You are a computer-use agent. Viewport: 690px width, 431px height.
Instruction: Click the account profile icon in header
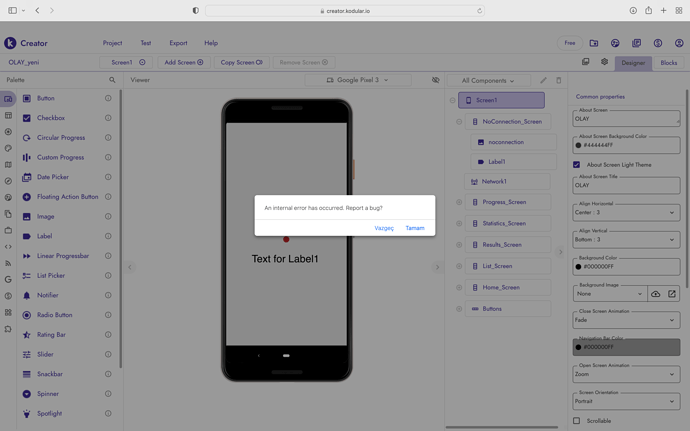pos(679,43)
